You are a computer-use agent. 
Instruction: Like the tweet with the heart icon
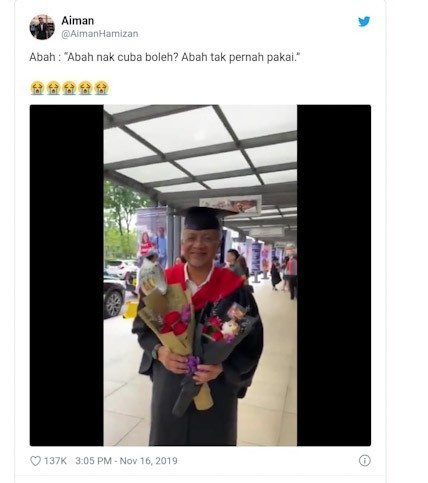36,461
